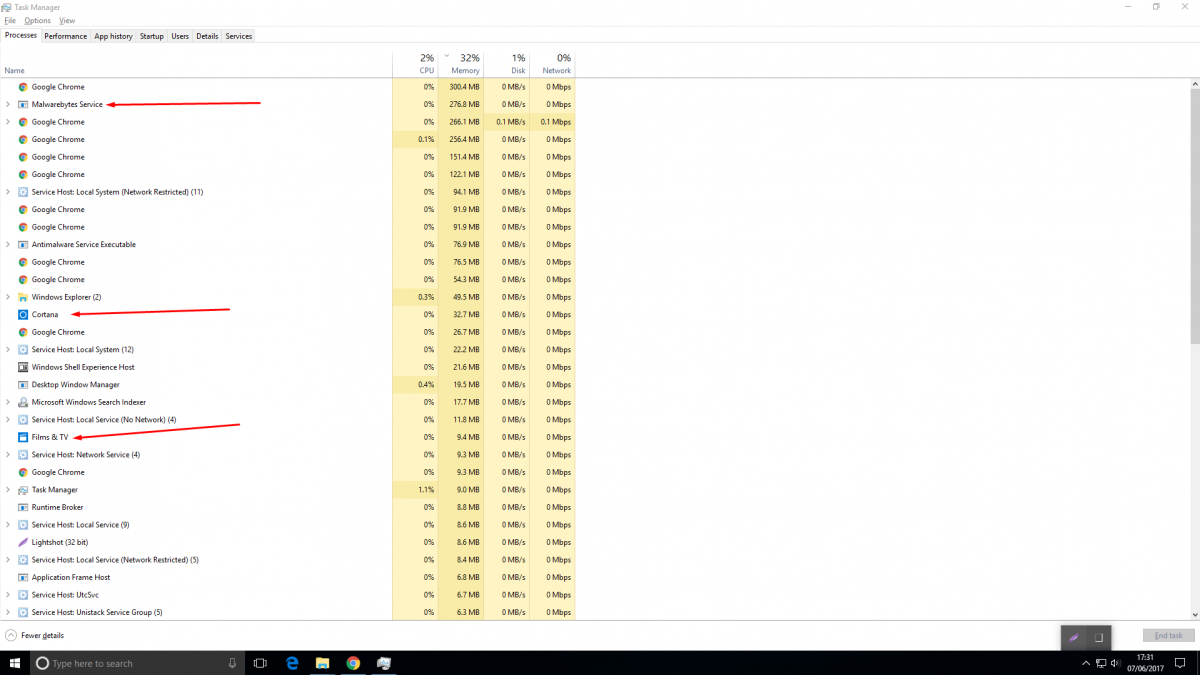Collapse the view with Fewer details

[35, 635]
